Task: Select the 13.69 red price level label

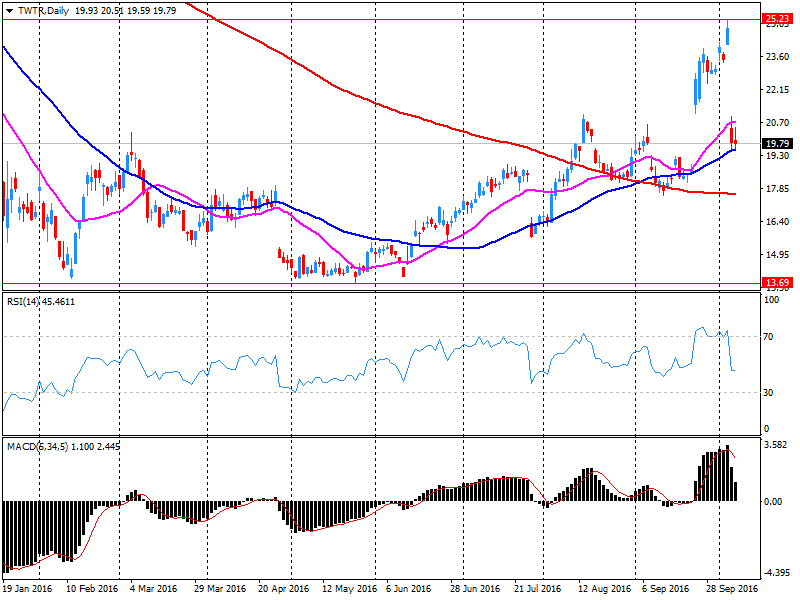Action: (x=778, y=283)
